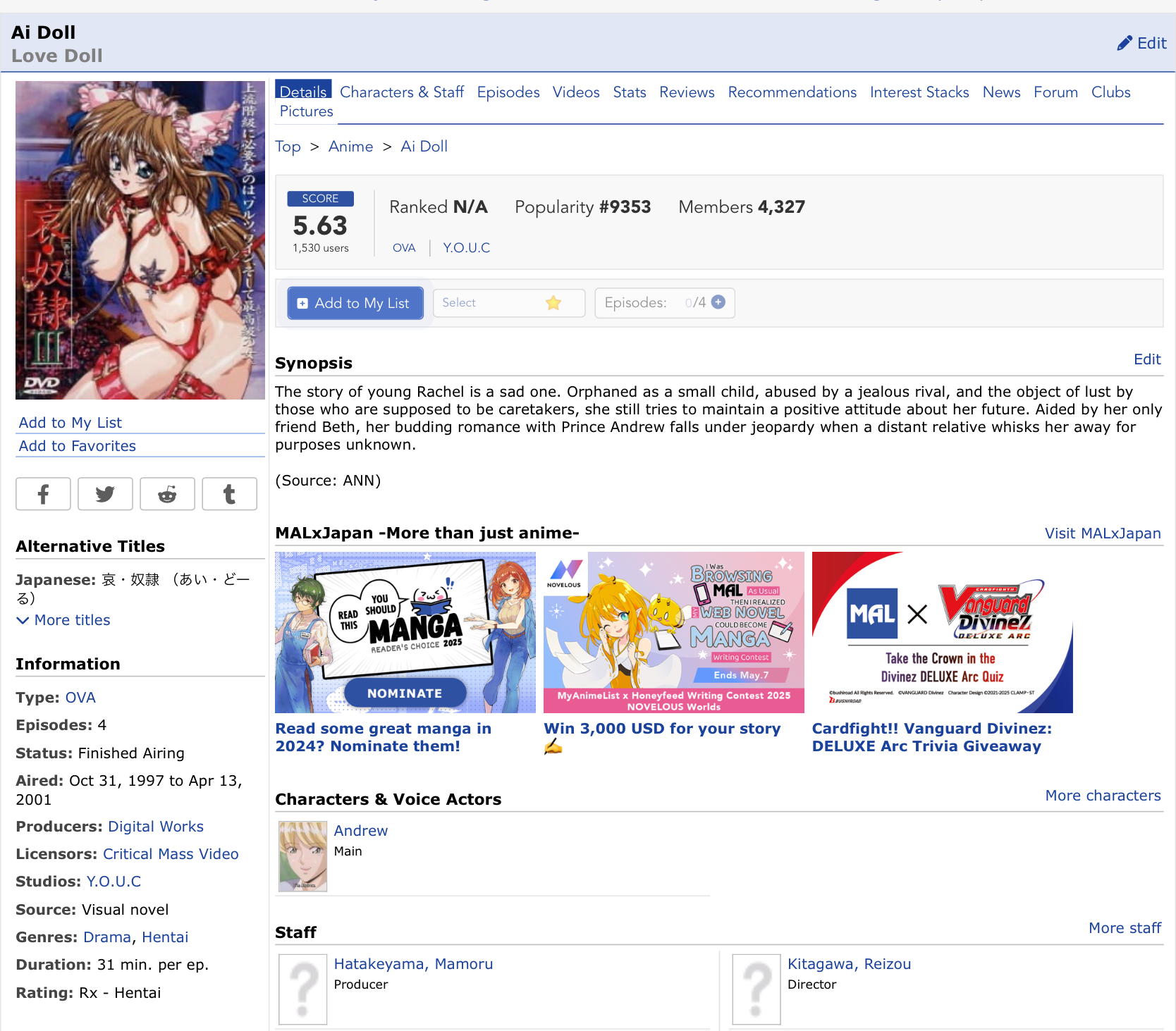Click the plus icon to increment episodes
This screenshot has width=1176, height=1031.
[718, 302]
